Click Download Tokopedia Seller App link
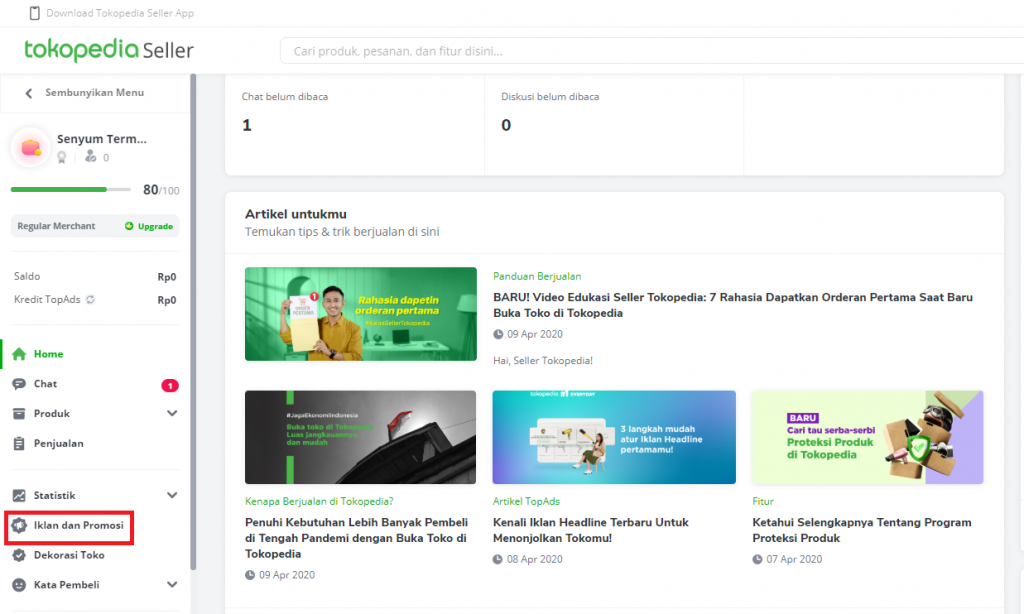The width and height of the screenshot is (1024, 614). [119, 13]
